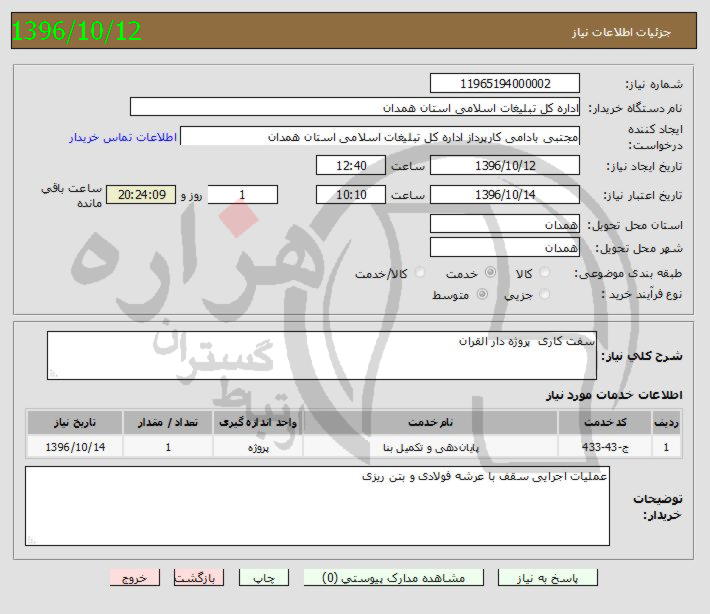
Task: Click the validity time field 10:10
Action: coord(351,195)
